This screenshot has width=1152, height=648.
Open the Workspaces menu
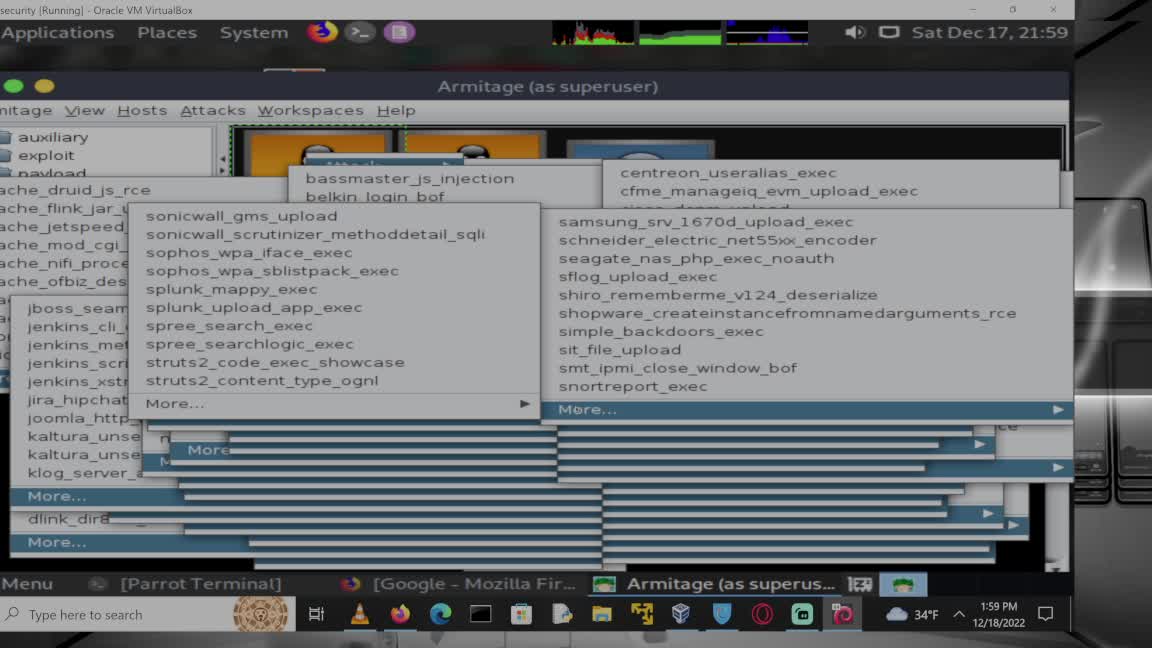(x=310, y=110)
